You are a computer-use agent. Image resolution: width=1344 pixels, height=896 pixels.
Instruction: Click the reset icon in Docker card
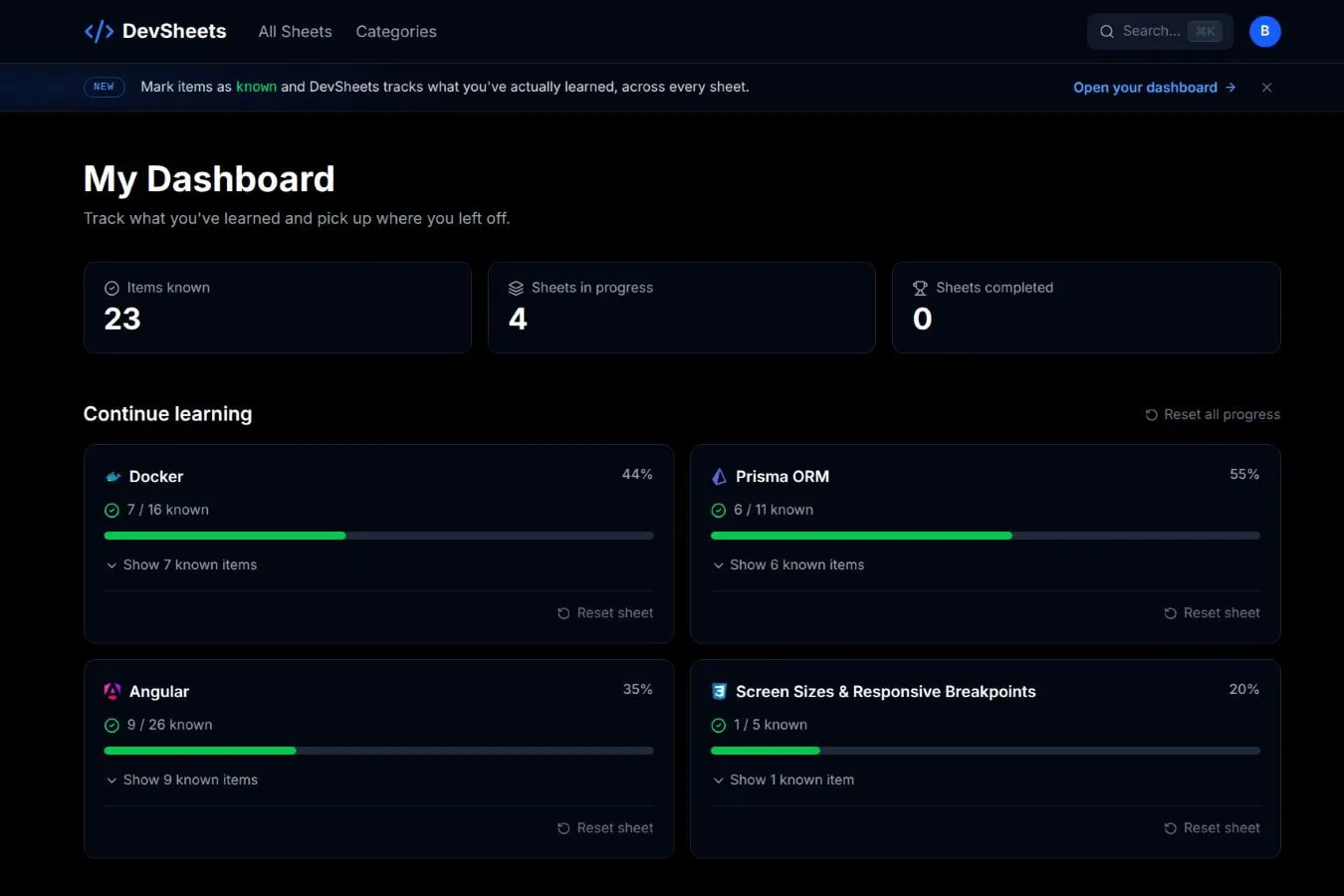point(563,613)
